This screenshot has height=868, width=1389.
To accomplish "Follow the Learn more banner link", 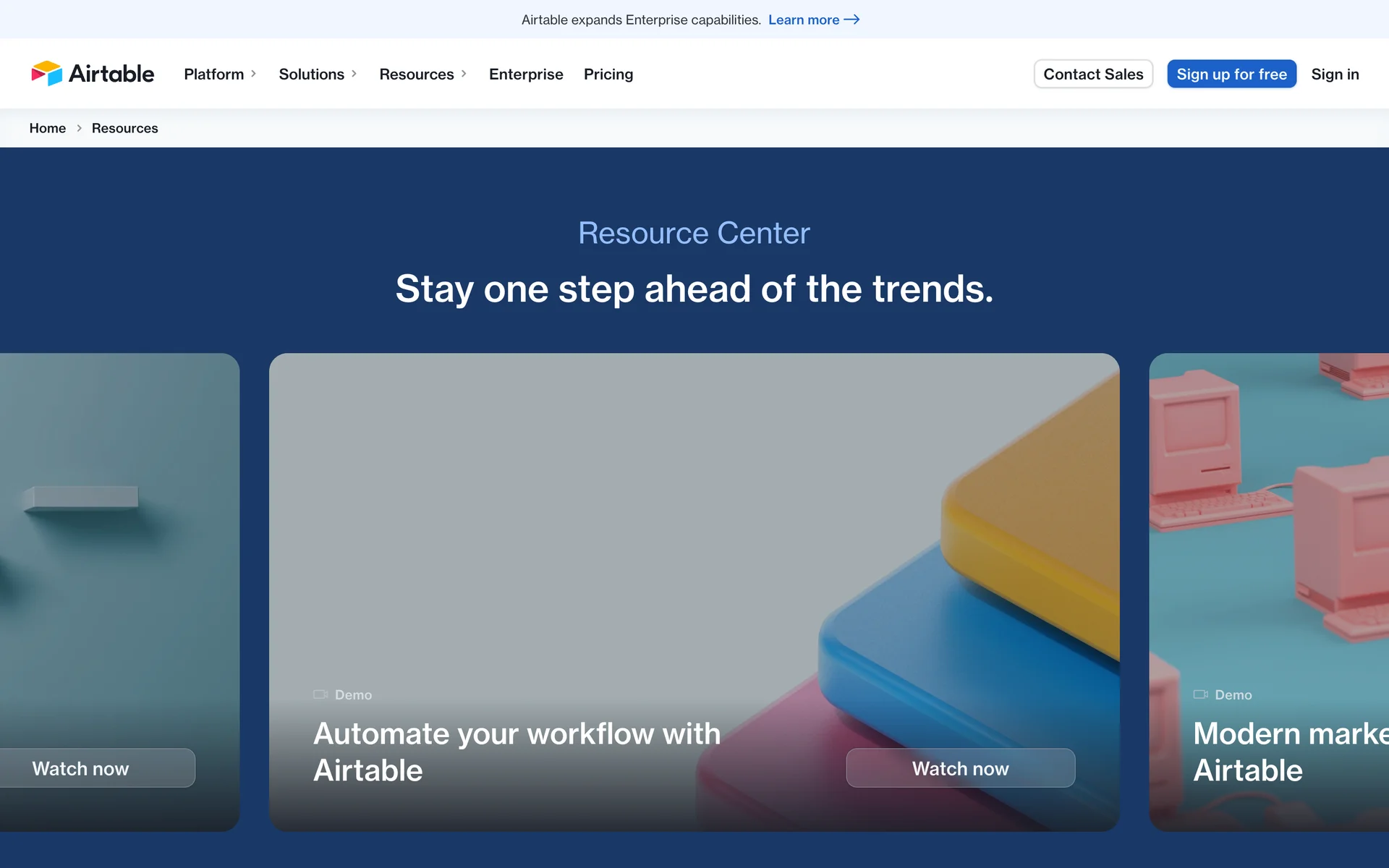I will pos(803,20).
